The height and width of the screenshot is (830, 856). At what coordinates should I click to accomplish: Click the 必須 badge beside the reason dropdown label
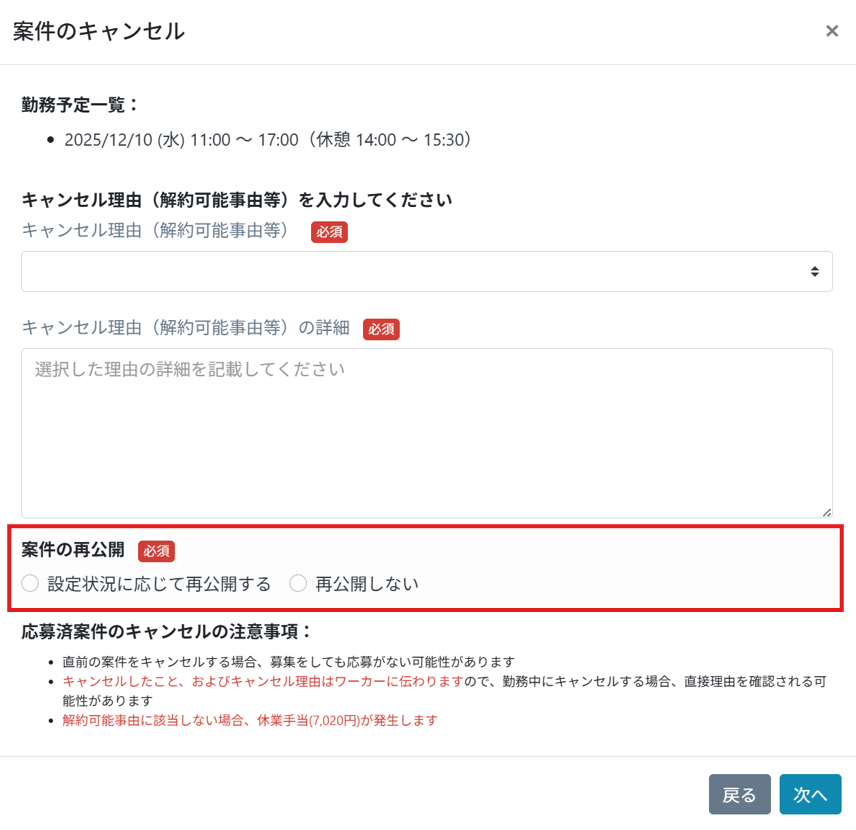click(329, 231)
